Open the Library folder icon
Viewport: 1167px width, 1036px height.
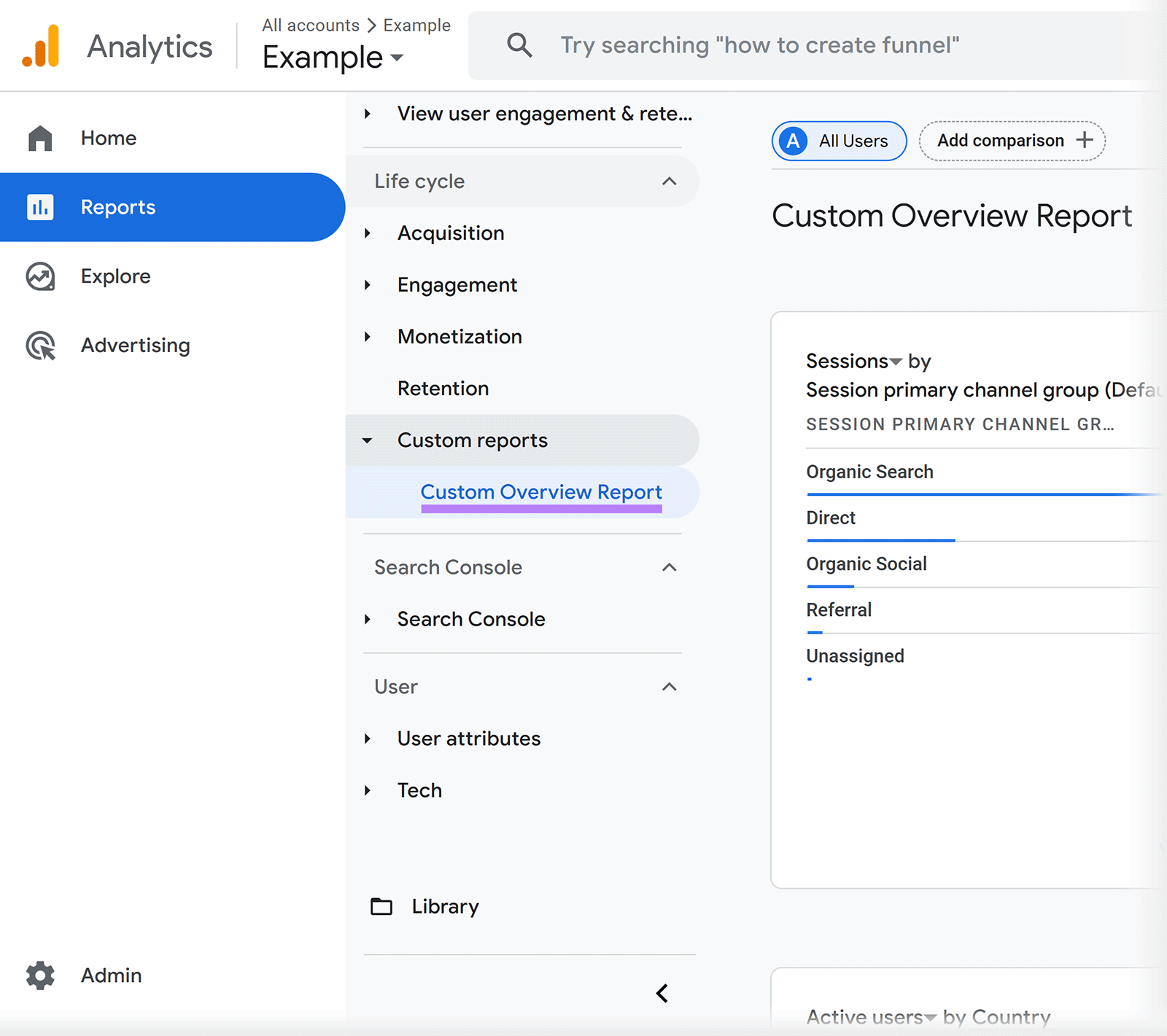click(381, 906)
